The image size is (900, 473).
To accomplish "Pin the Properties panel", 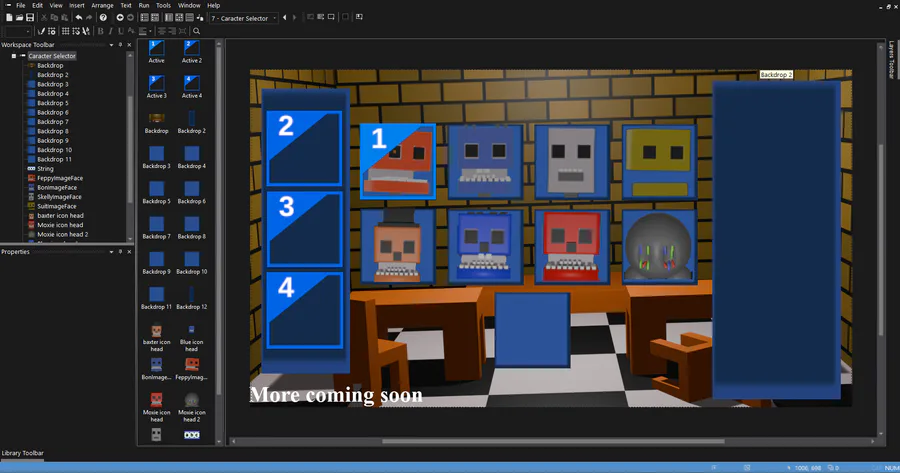I will coord(120,252).
